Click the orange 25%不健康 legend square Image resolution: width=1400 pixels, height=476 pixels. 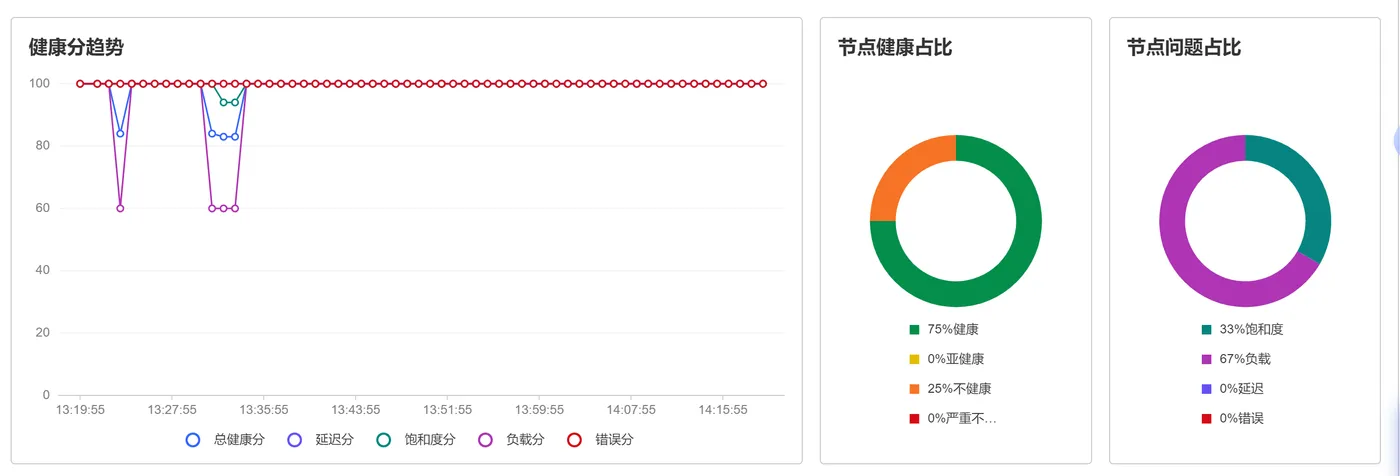point(914,389)
